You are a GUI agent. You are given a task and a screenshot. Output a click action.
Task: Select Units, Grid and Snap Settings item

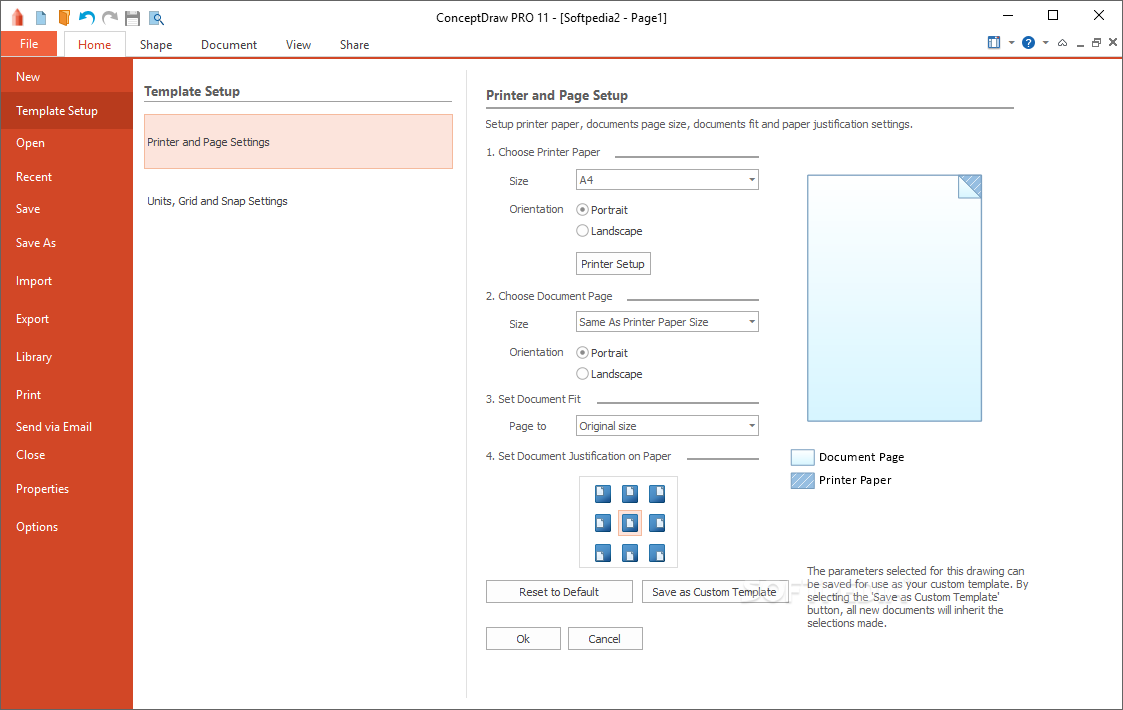point(298,201)
